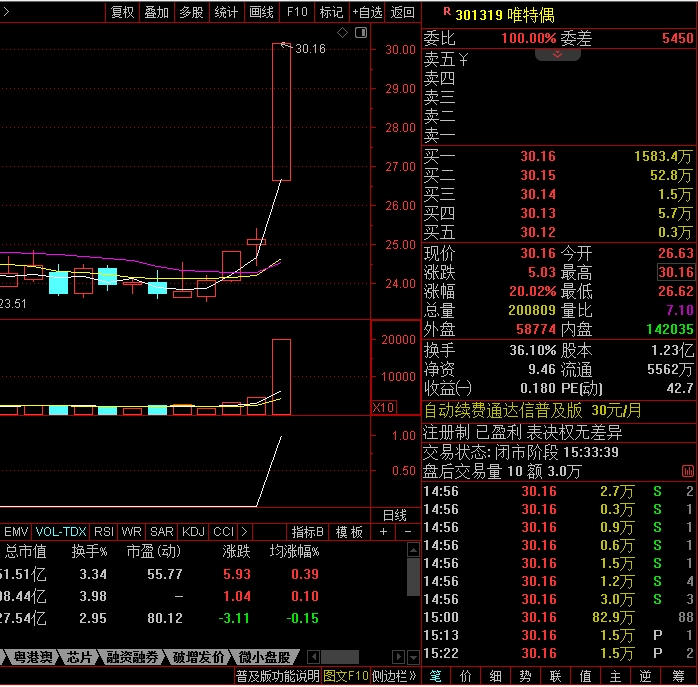This screenshot has height=687, width=698.
Task: Expand the order book chevron under 委比
Action: [x=557, y=54]
